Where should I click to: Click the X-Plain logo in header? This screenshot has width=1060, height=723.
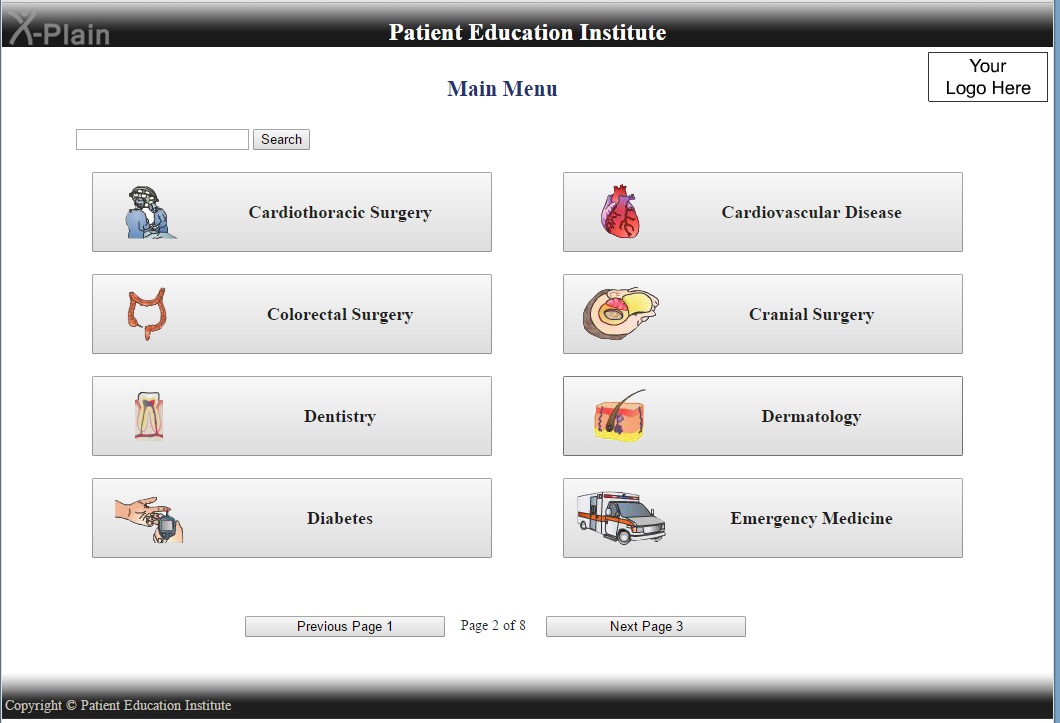(58, 30)
